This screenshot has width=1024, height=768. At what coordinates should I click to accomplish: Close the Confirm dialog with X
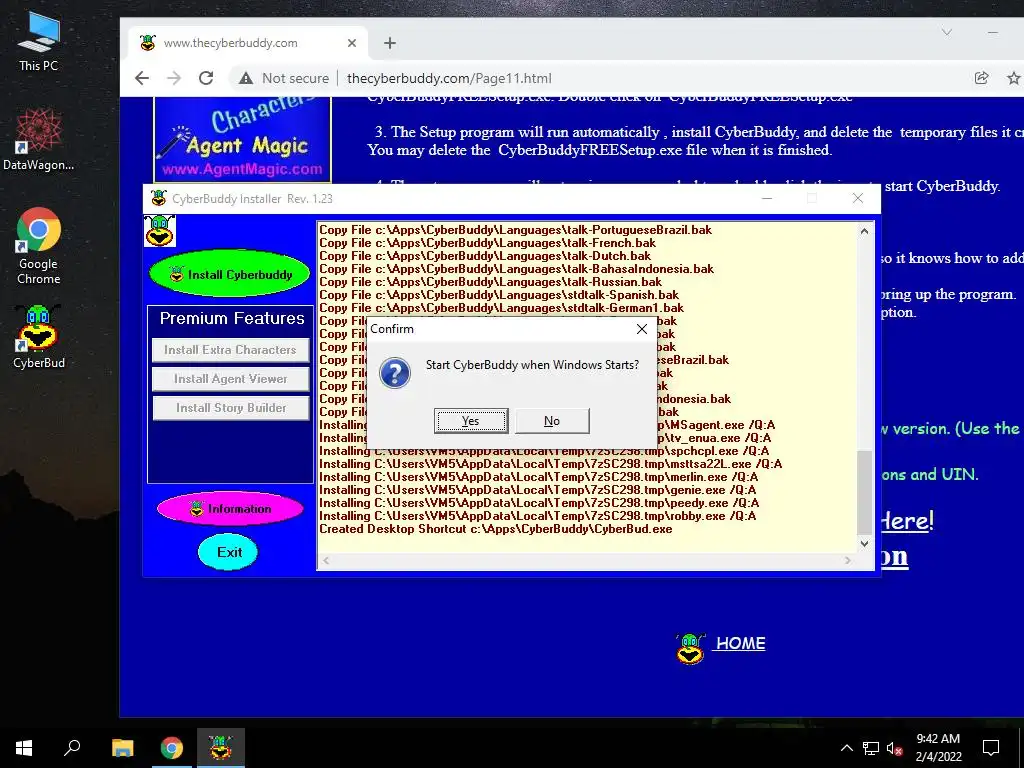pos(642,329)
